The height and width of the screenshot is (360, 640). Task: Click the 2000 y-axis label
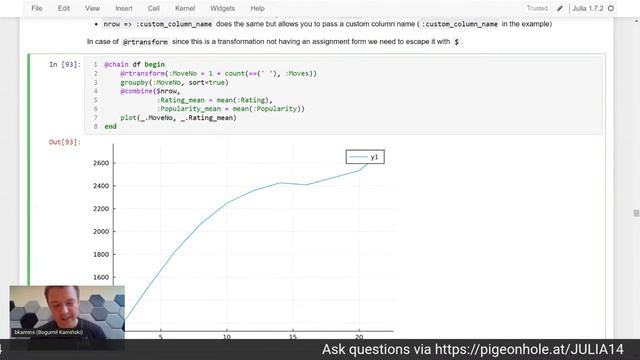(101, 231)
